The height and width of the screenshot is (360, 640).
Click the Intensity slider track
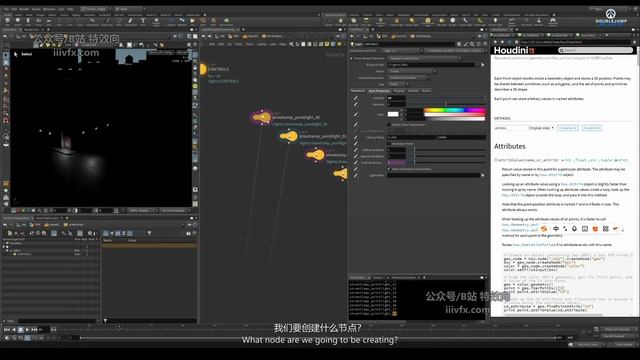[446, 98]
